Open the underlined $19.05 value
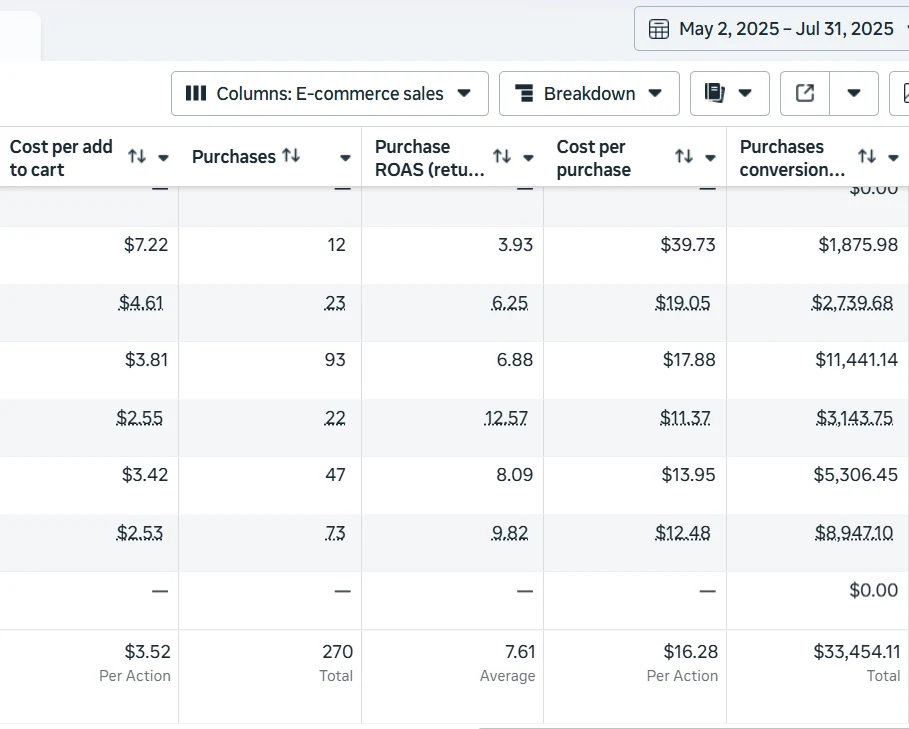909x729 pixels. (x=682, y=302)
